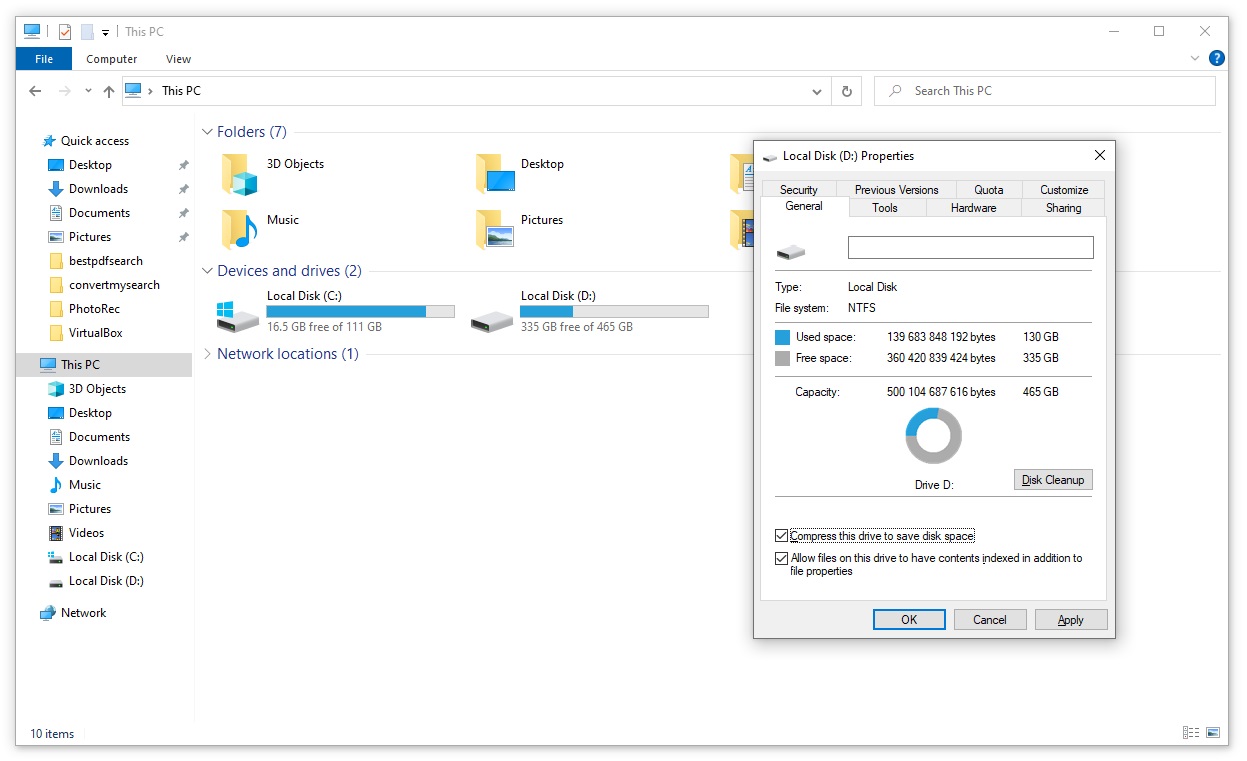The height and width of the screenshot is (761, 1247).
Task: Open the File menu
Action: (44, 59)
